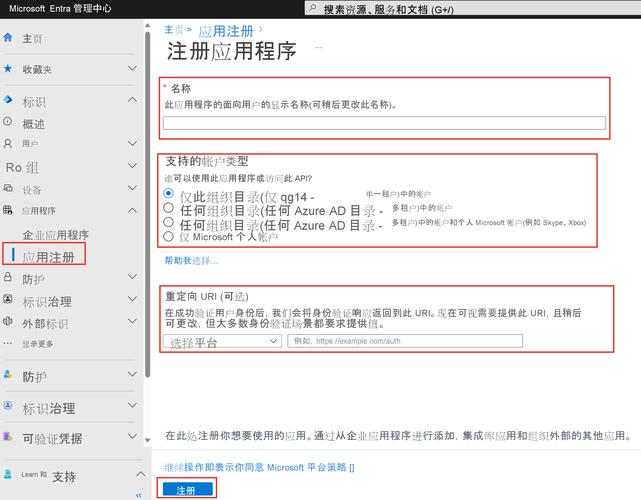Click the 设备 devices icon

coord(7,188)
